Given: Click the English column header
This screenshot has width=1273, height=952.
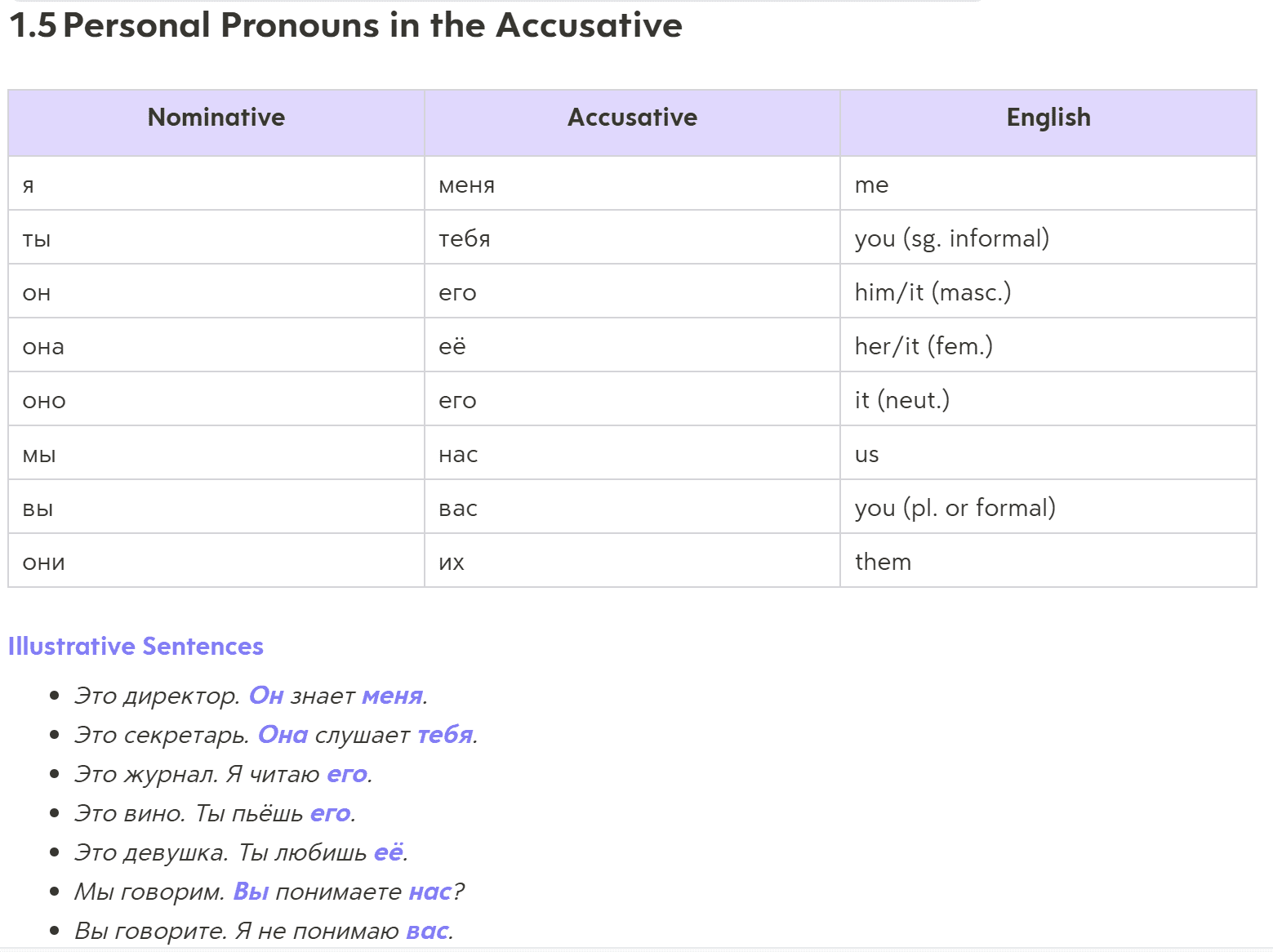Looking at the screenshot, I should pos(1048,118).
